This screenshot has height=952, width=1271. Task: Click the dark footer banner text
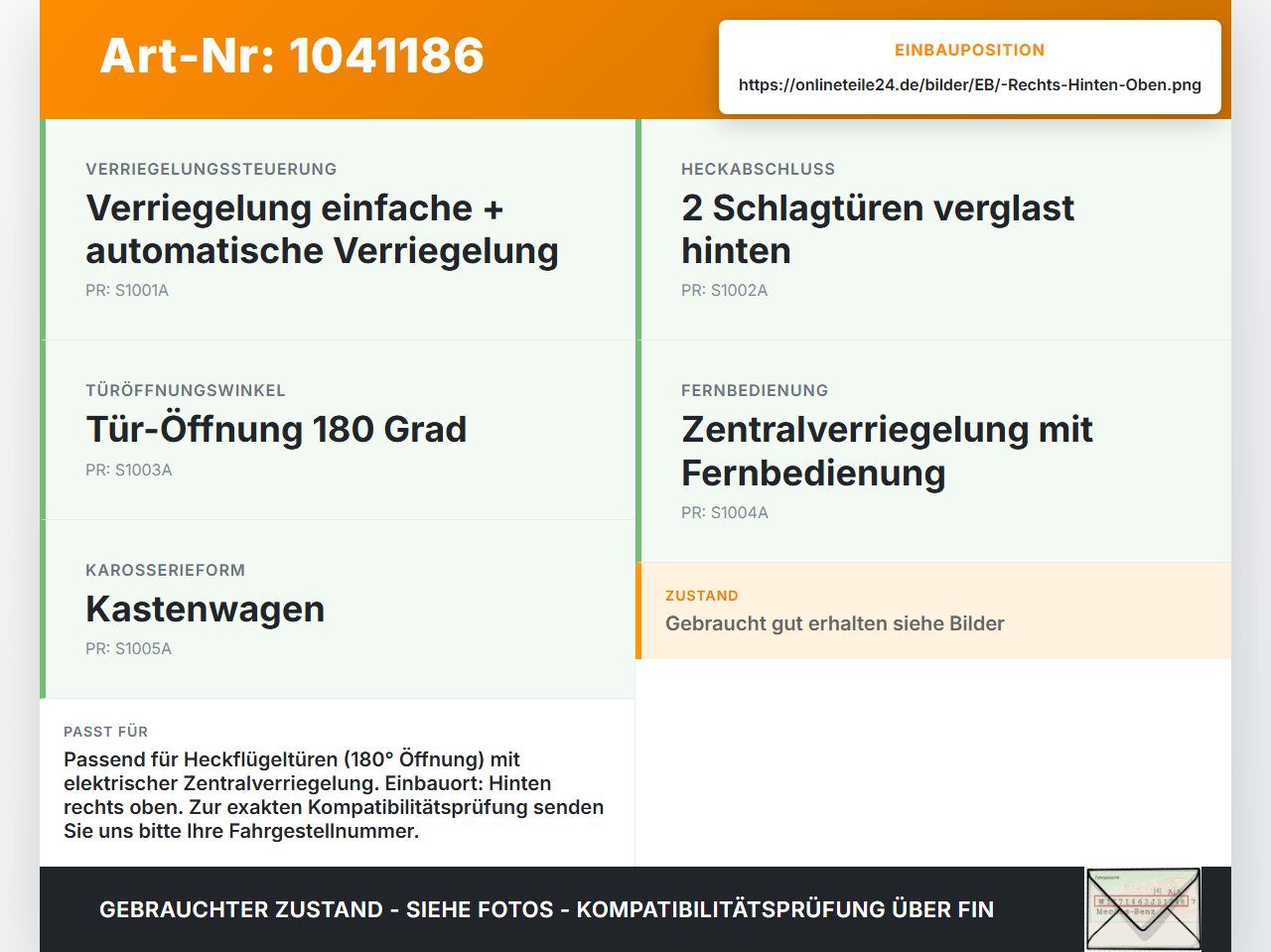[x=546, y=909]
